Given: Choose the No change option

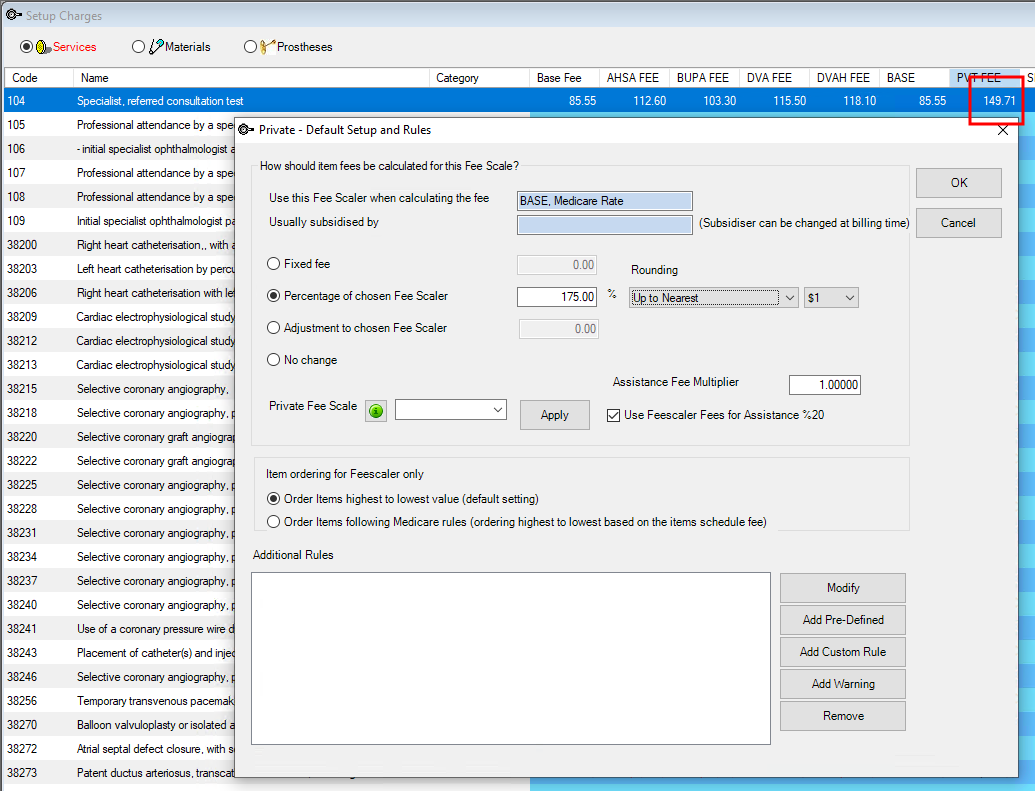Looking at the screenshot, I should tap(273, 360).
